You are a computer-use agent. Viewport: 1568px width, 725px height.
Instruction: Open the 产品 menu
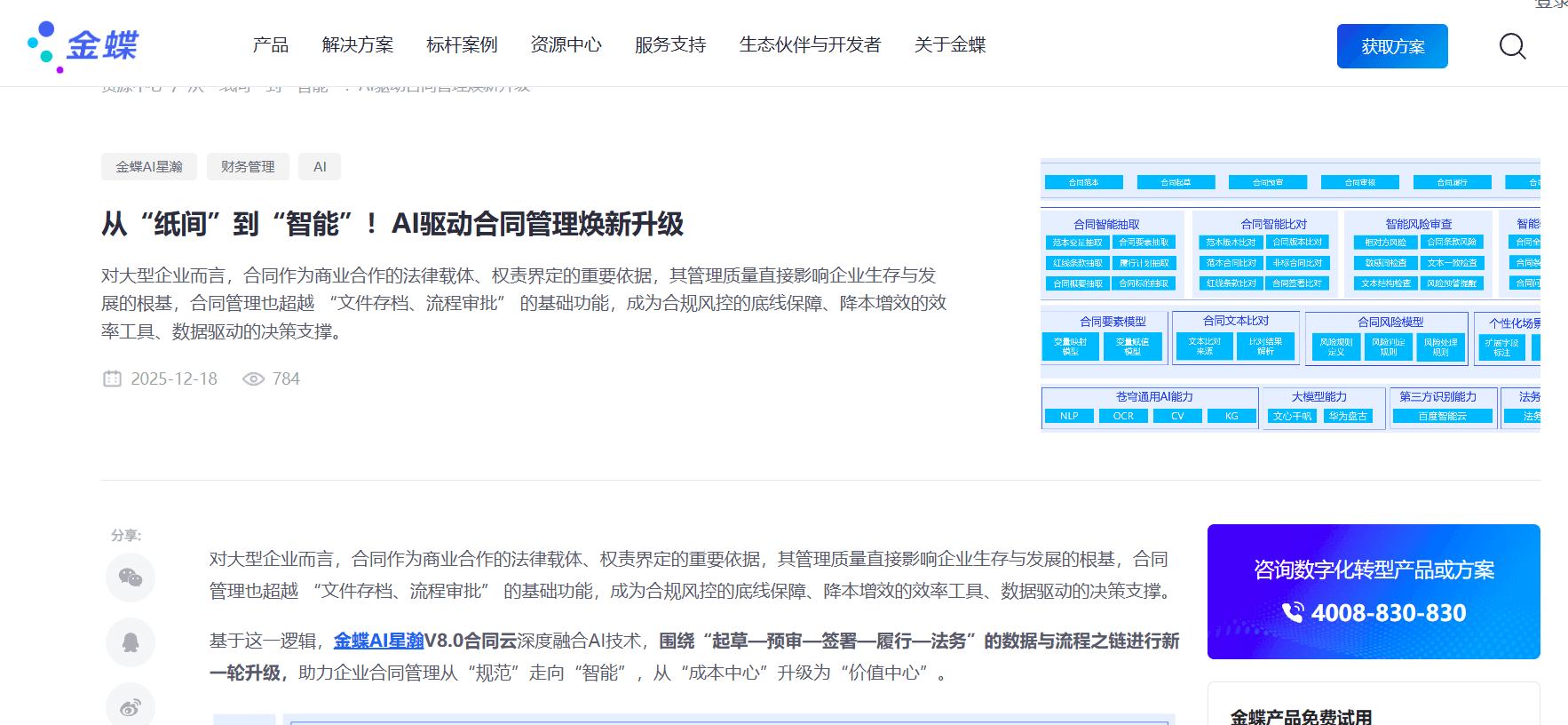point(271,44)
